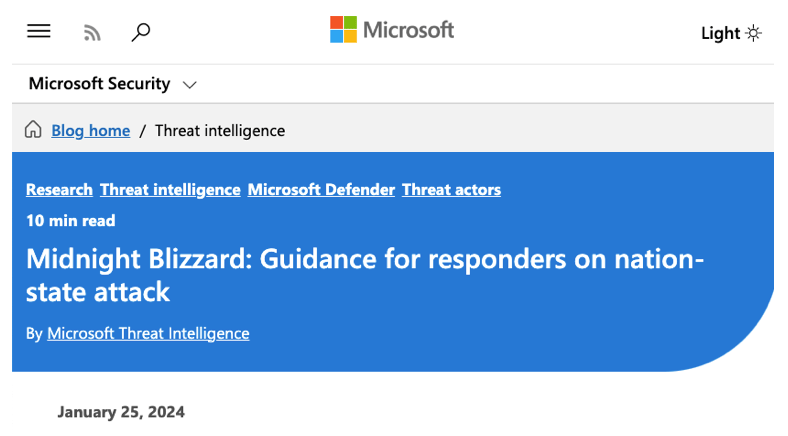Open the Microsoft Threat Intelligence author link
788x436 pixels.
tap(148, 333)
